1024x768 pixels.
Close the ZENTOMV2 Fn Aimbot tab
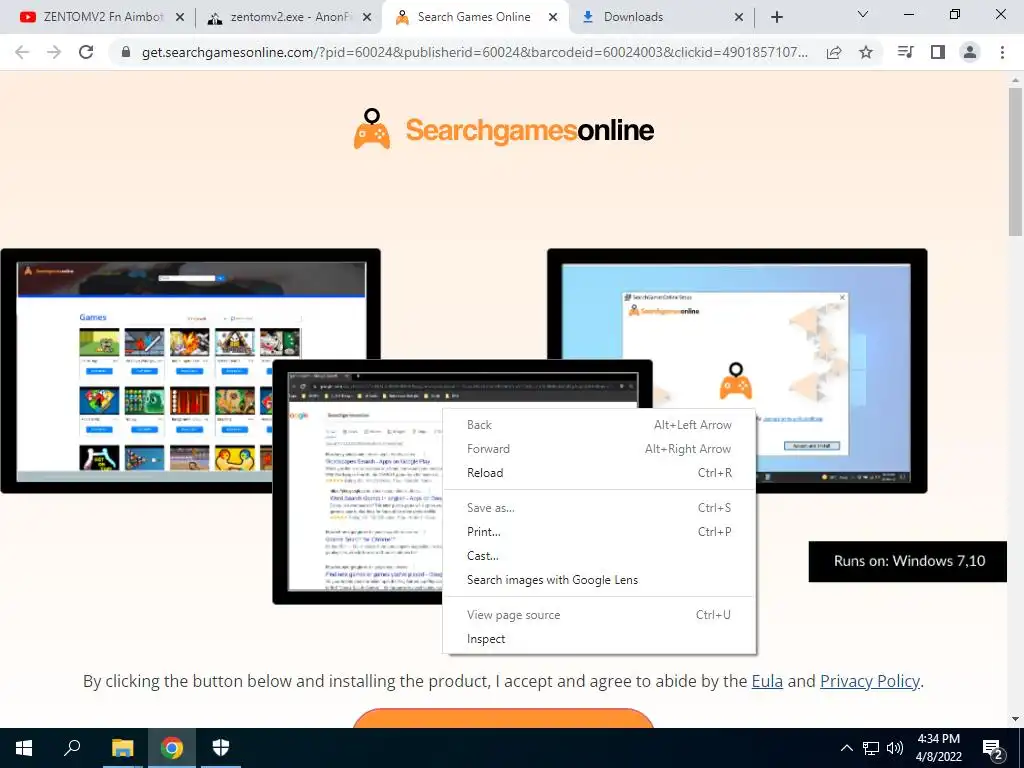pos(180,18)
